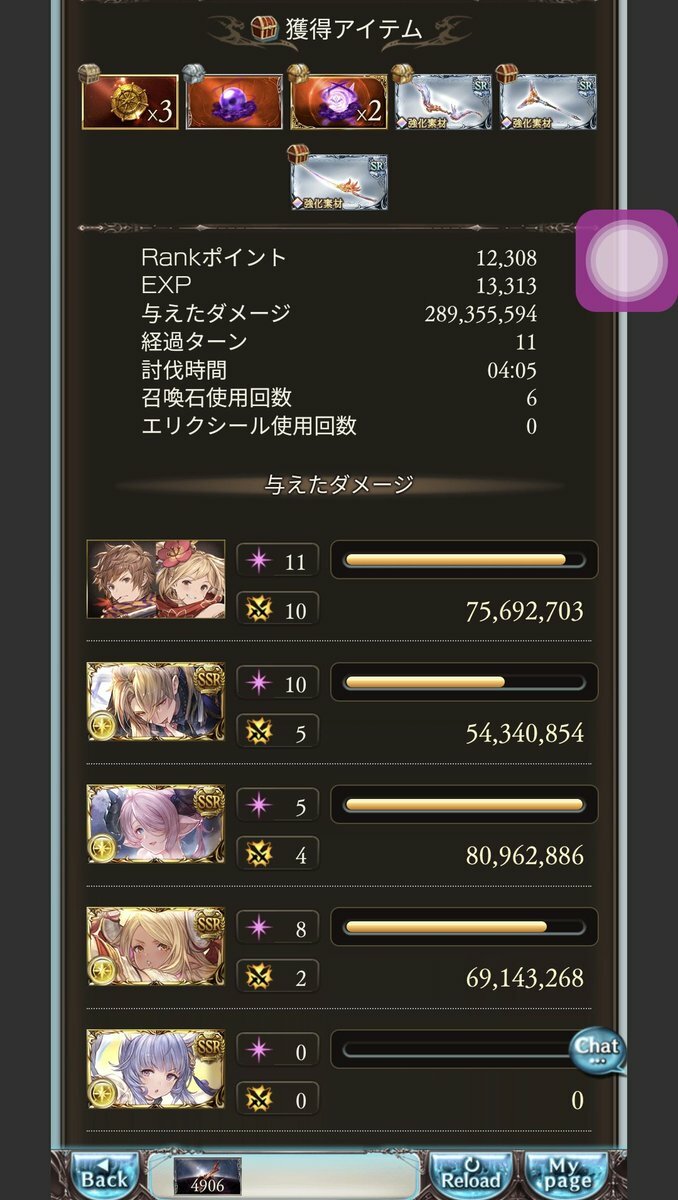The width and height of the screenshot is (678, 1200).
Task: Tap the pink star count 11 badge
Action: pos(278,561)
